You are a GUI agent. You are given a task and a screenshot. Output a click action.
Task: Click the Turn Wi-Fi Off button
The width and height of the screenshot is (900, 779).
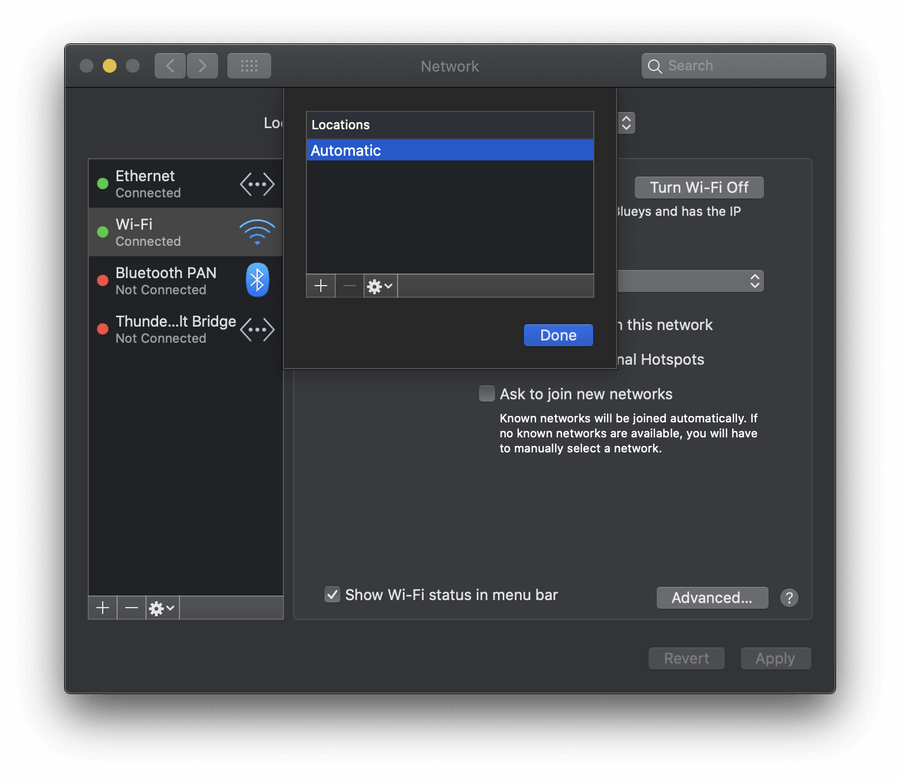pos(699,188)
